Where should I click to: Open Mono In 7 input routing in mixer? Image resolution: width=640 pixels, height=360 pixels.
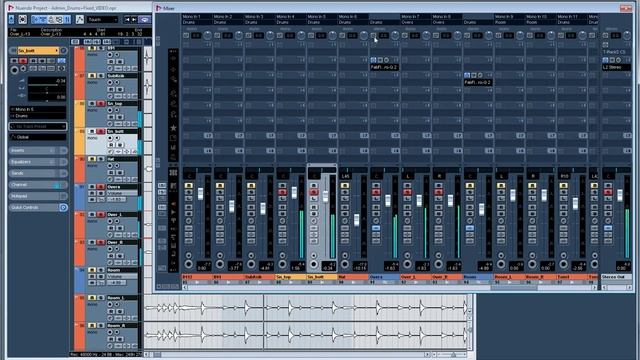pyautogui.click(x=416, y=16)
